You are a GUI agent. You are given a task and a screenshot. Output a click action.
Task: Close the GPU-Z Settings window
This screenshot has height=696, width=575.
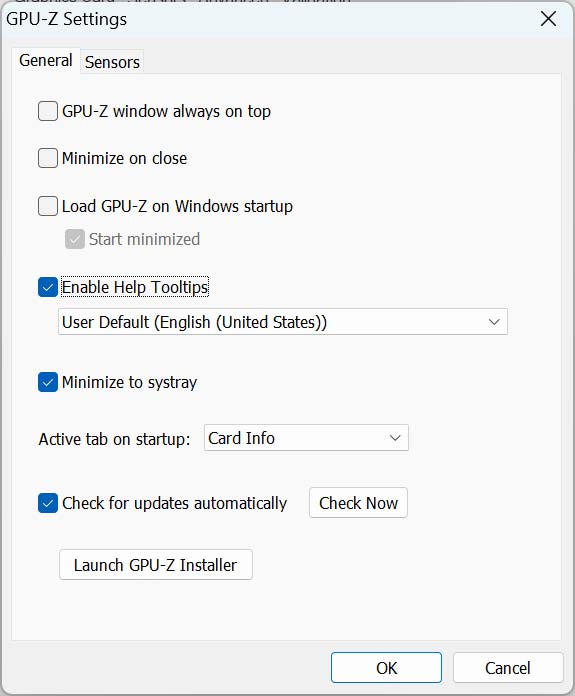[548, 19]
